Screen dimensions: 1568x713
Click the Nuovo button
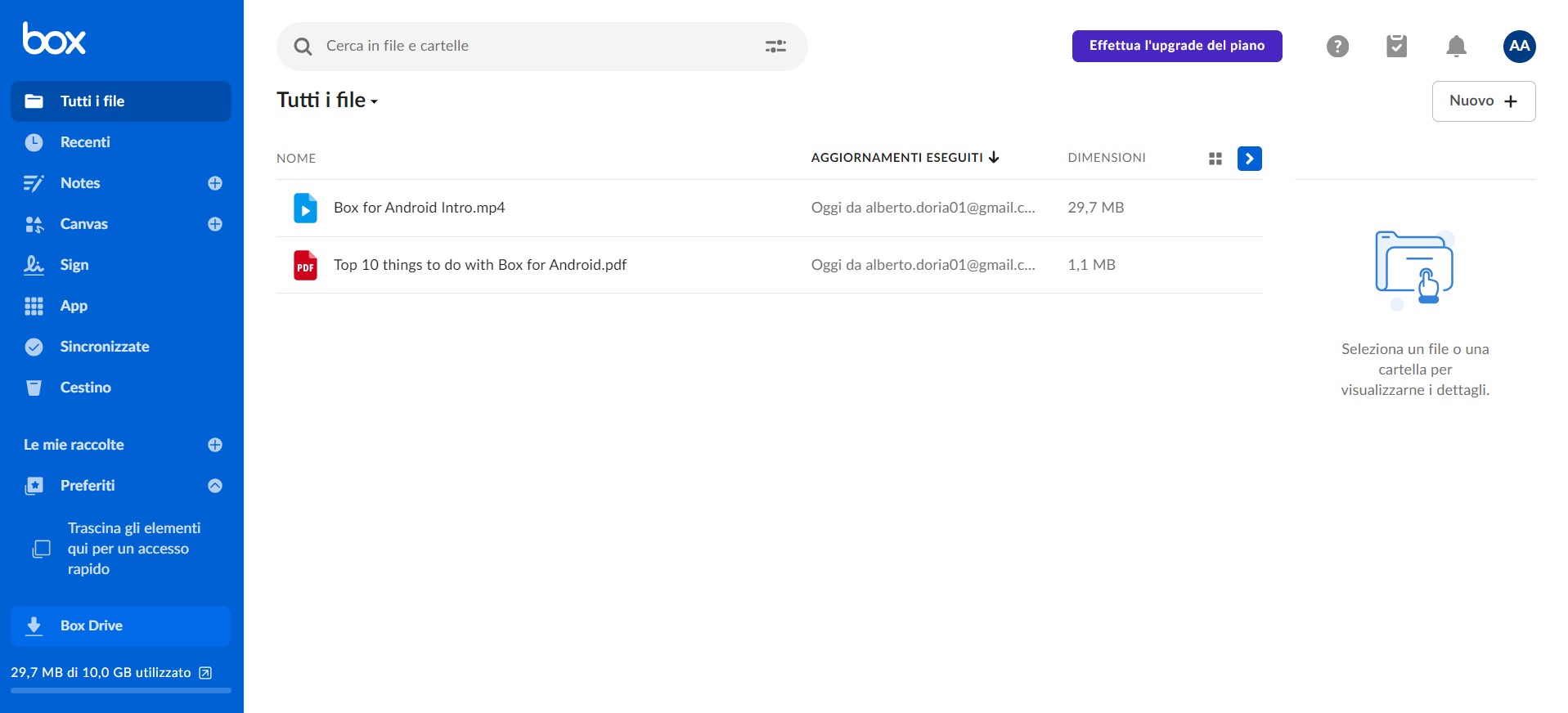click(x=1483, y=101)
